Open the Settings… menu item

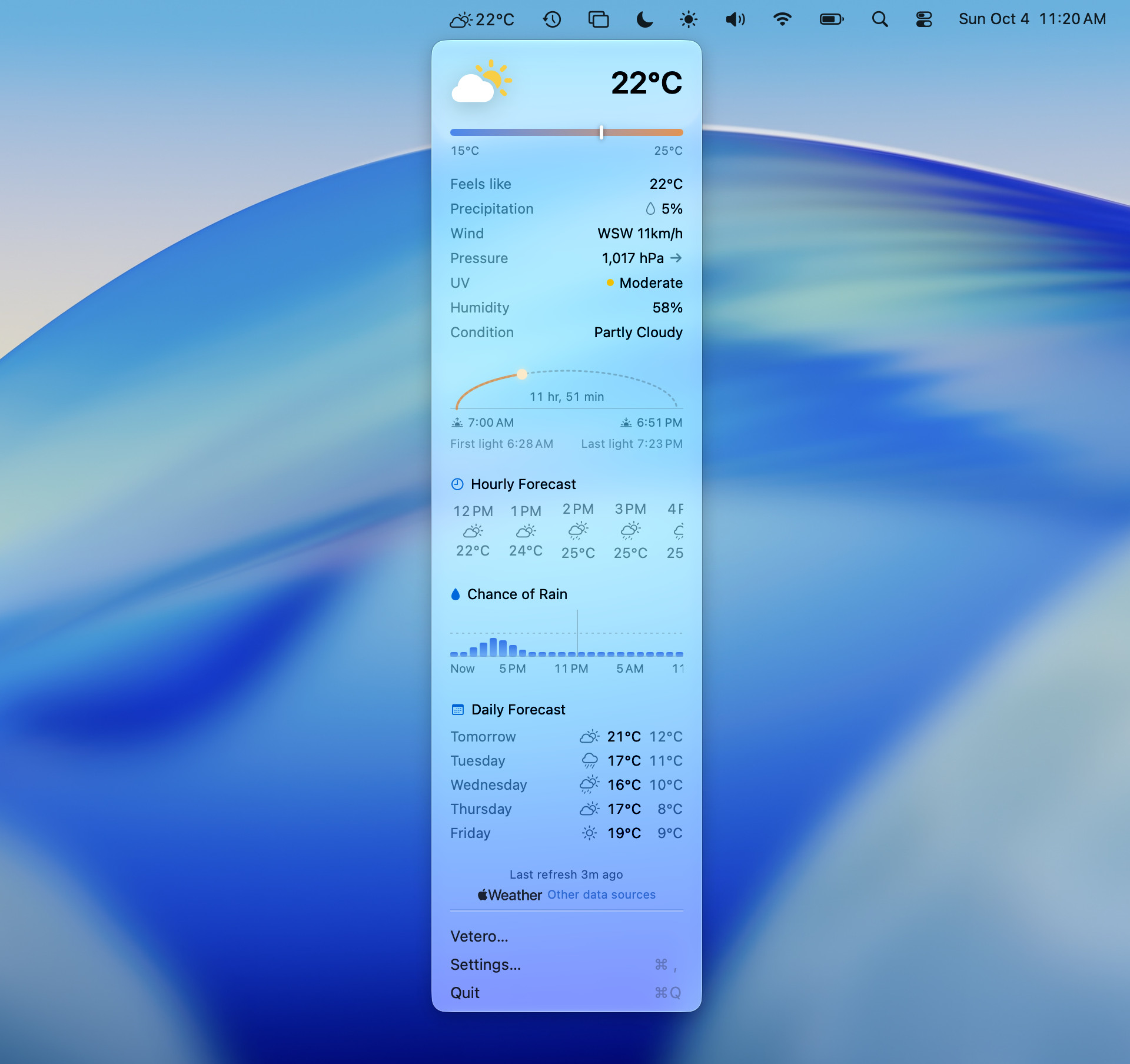[567, 965]
